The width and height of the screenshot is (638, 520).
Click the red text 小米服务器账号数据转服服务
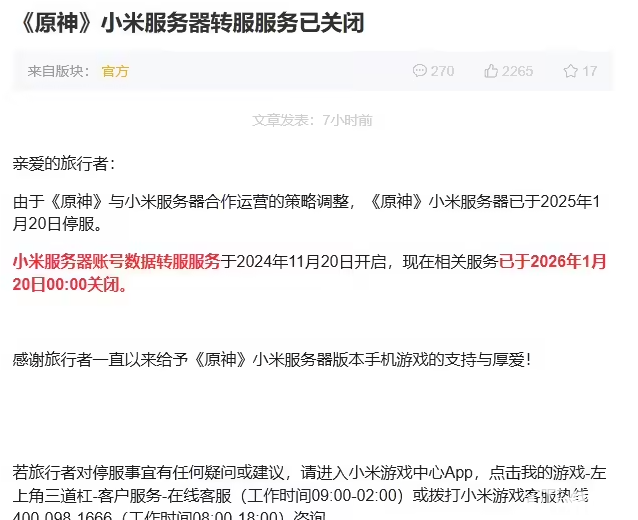click(116, 261)
